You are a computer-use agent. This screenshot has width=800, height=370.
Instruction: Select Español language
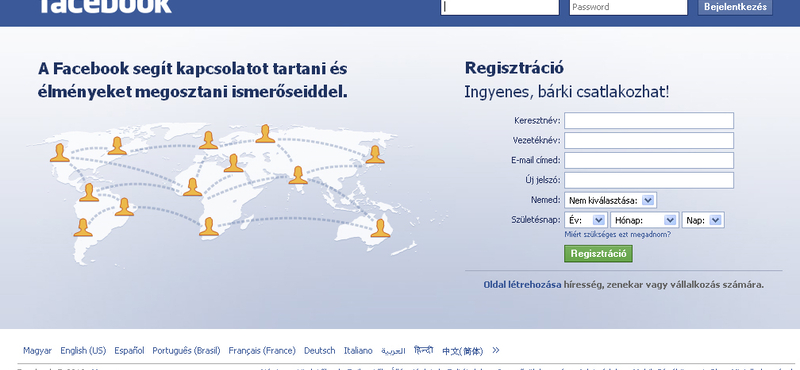(129, 351)
